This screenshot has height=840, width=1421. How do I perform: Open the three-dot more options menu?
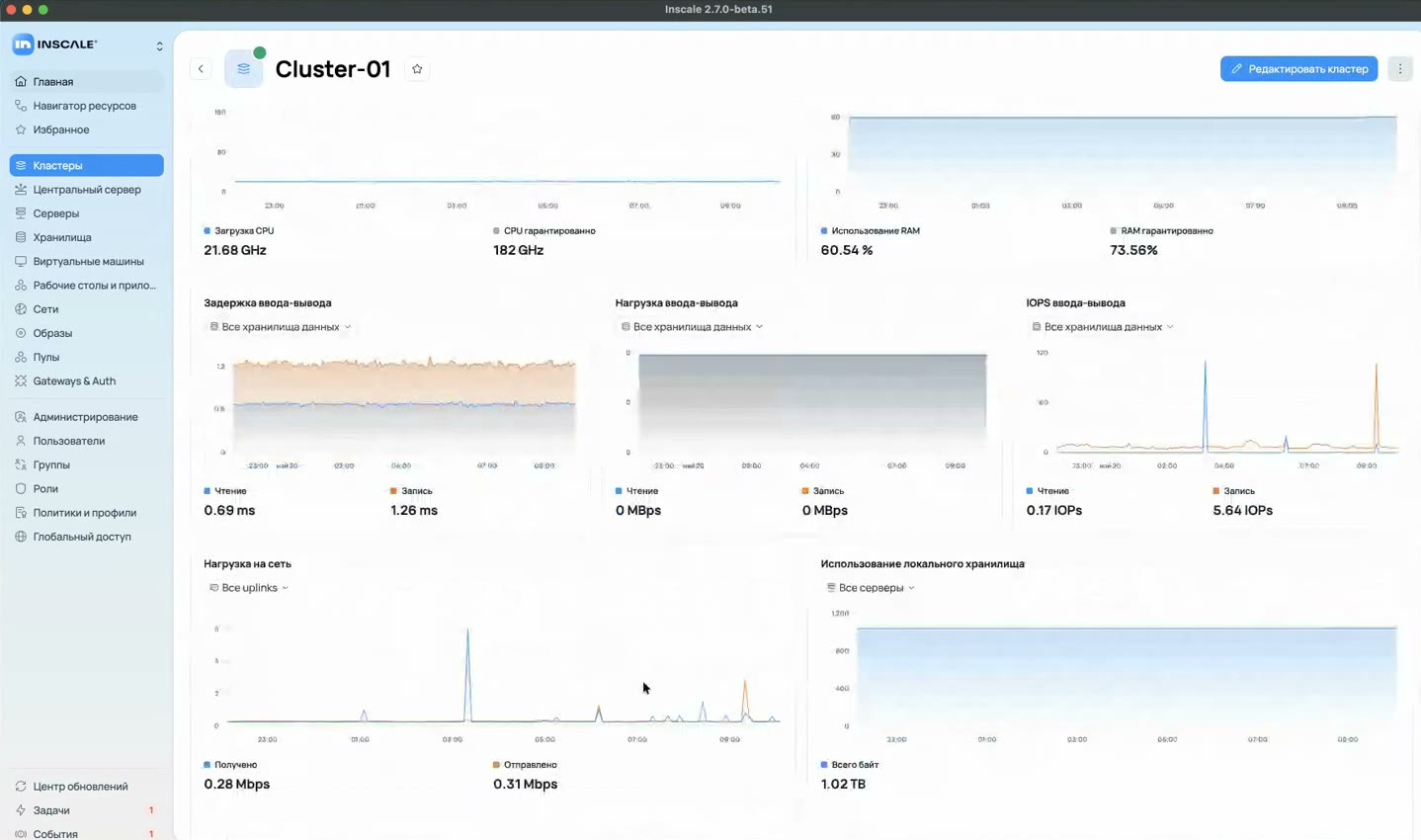tap(1400, 69)
